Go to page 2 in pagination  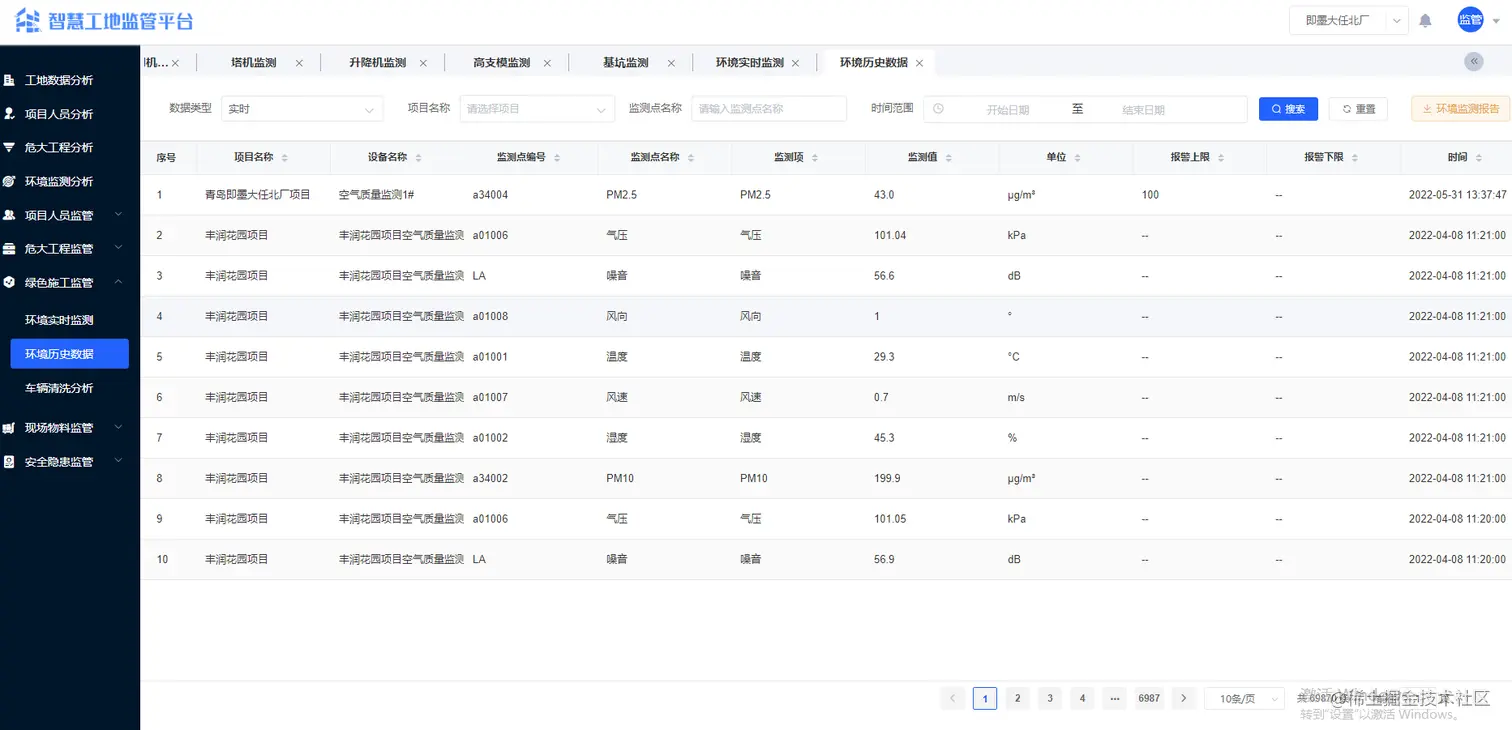pyautogui.click(x=1017, y=698)
